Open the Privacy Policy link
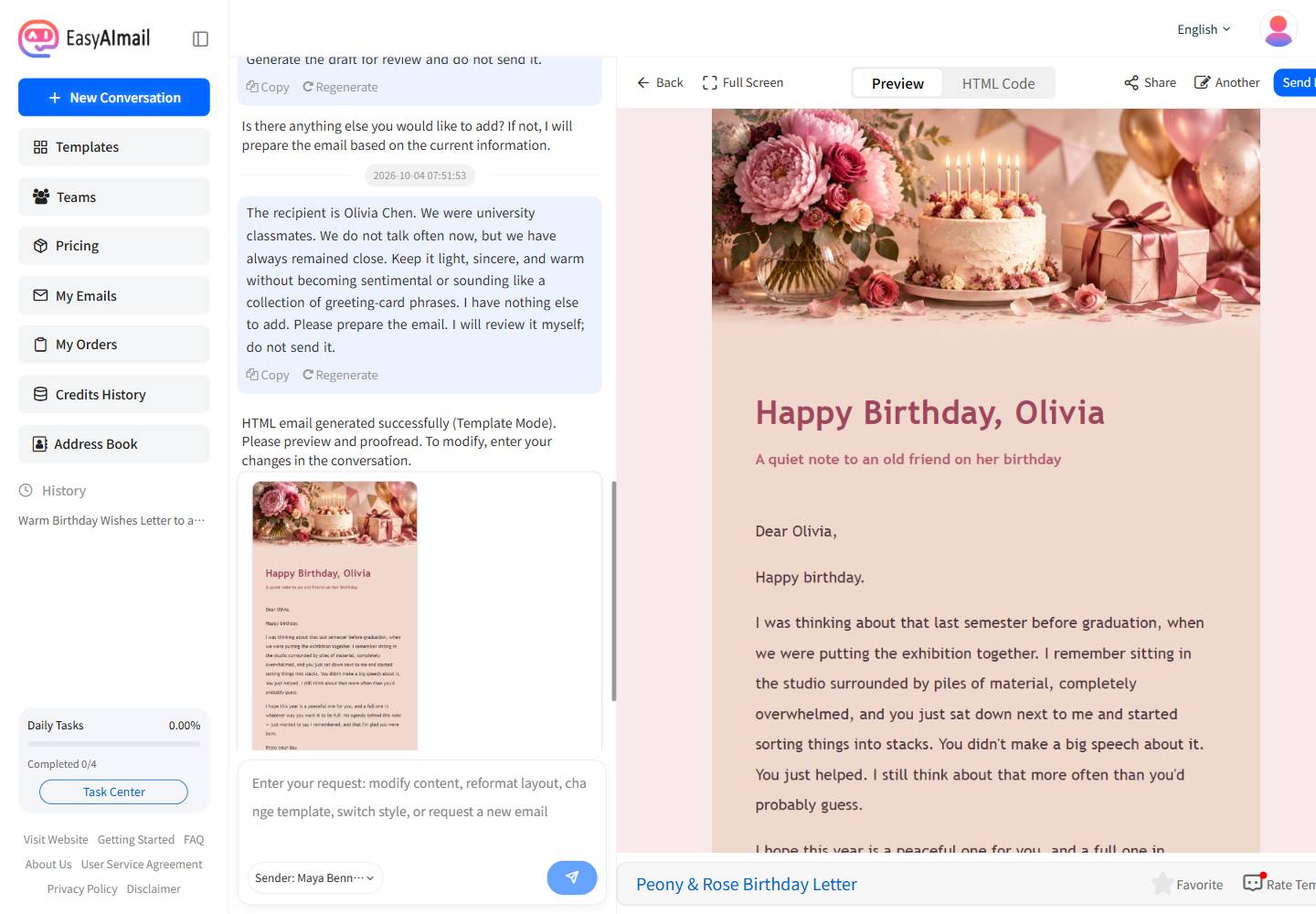The height and width of the screenshot is (914, 1316). pyautogui.click(x=82, y=888)
